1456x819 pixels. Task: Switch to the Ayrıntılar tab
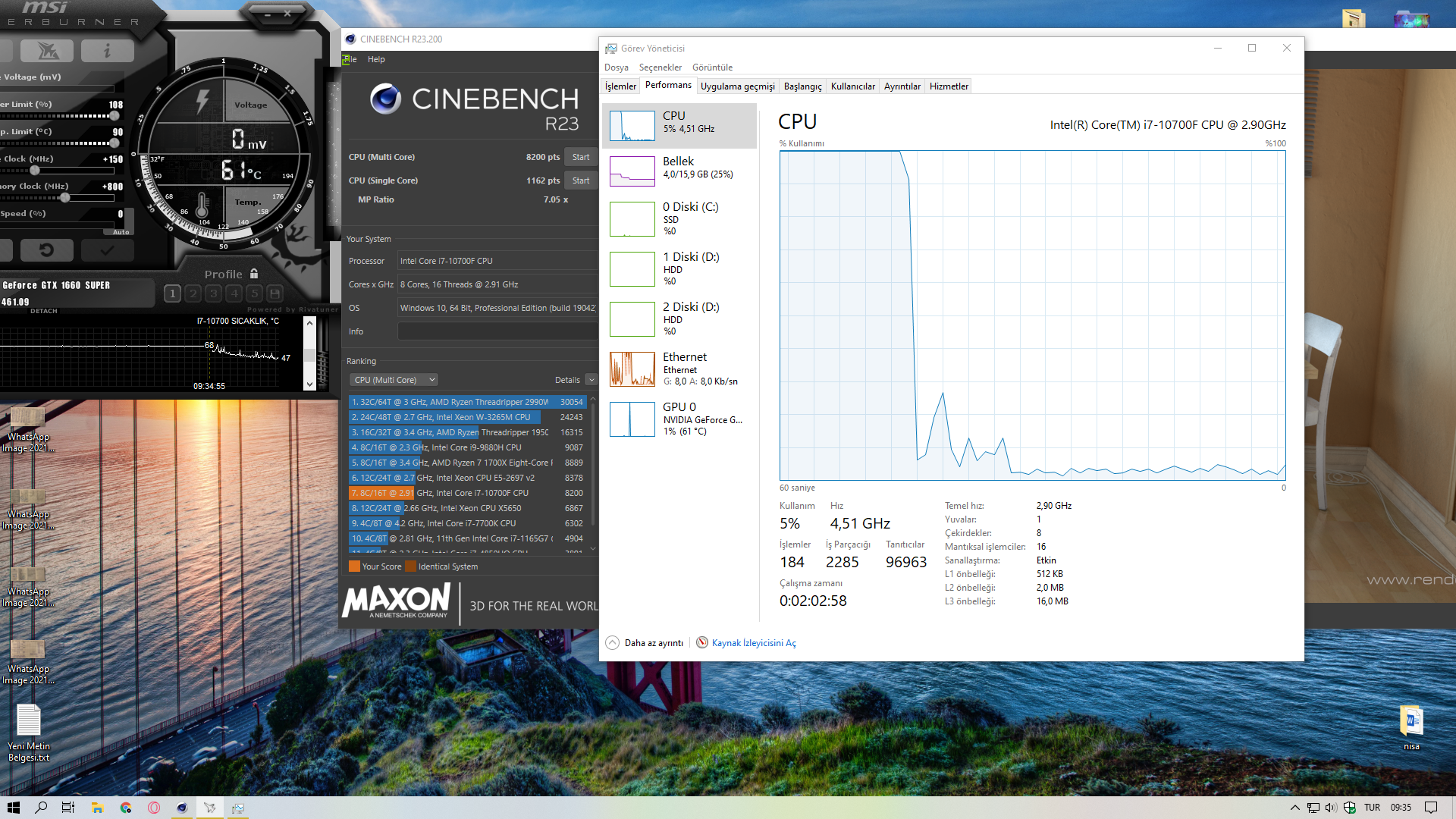[902, 86]
